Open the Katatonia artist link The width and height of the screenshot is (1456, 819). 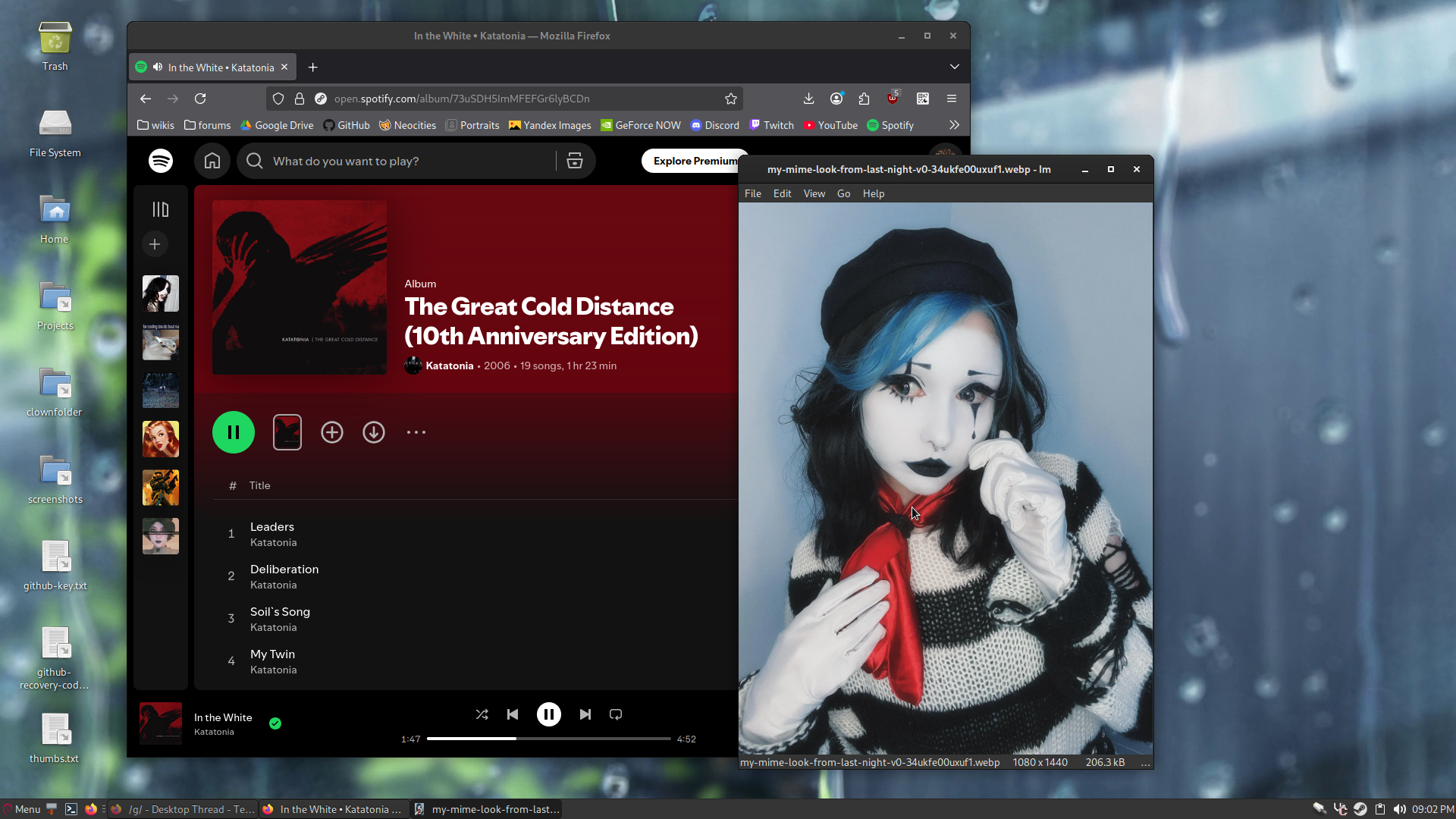click(x=449, y=366)
